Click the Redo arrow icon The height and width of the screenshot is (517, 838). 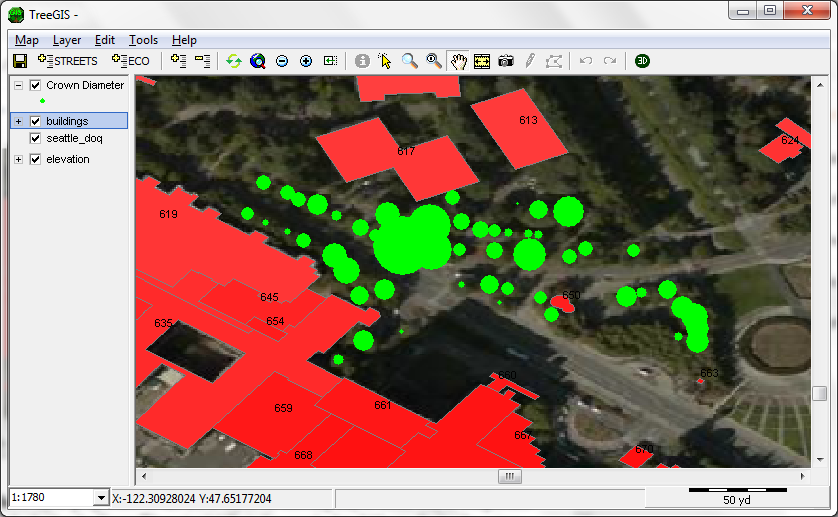(610, 61)
